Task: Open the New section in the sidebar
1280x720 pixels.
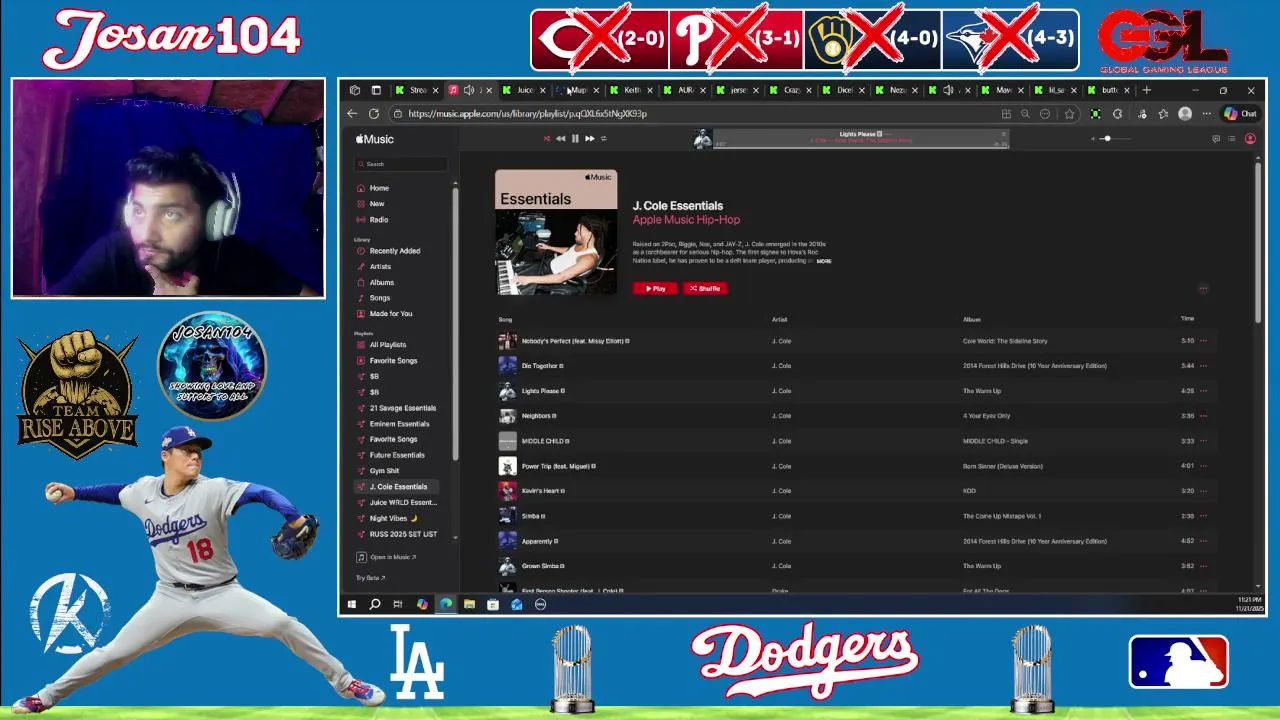Action: click(x=377, y=204)
